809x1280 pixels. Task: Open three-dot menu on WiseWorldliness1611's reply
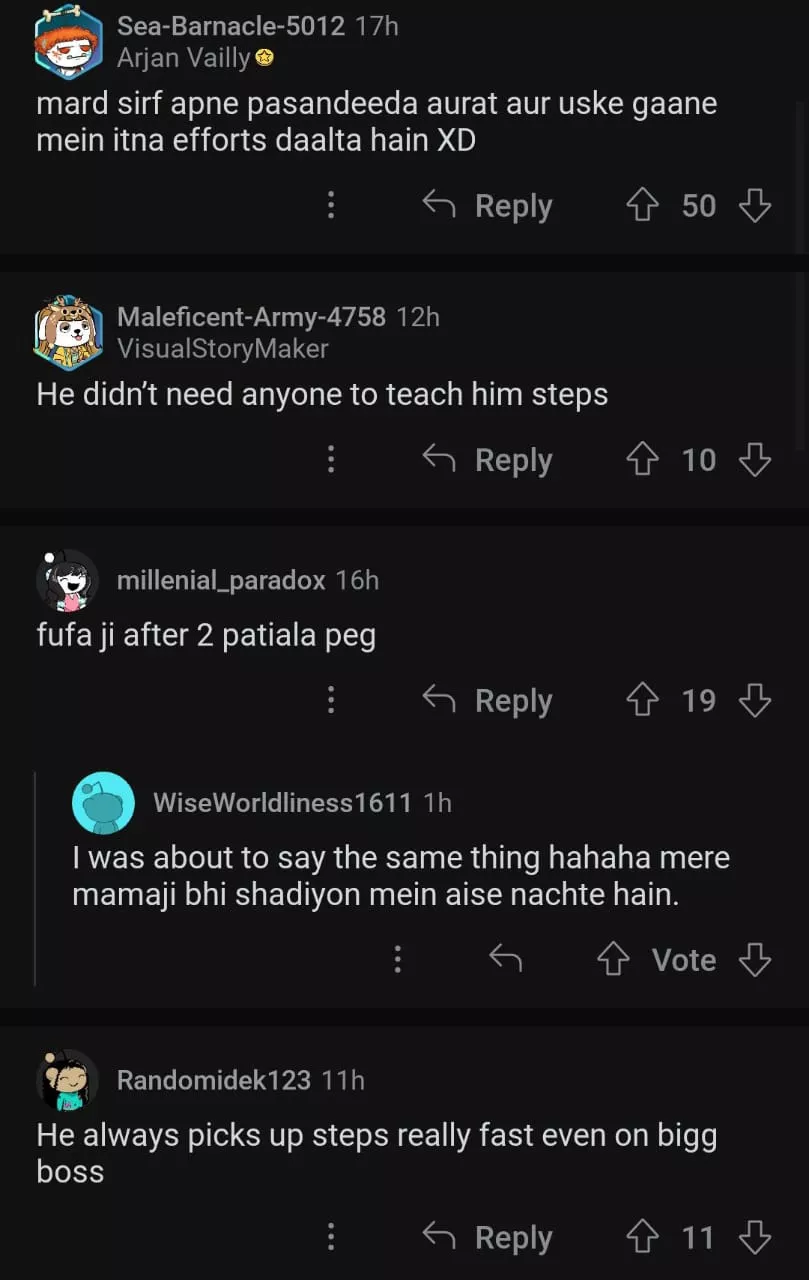pyautogui.click(x=398, y=960)
